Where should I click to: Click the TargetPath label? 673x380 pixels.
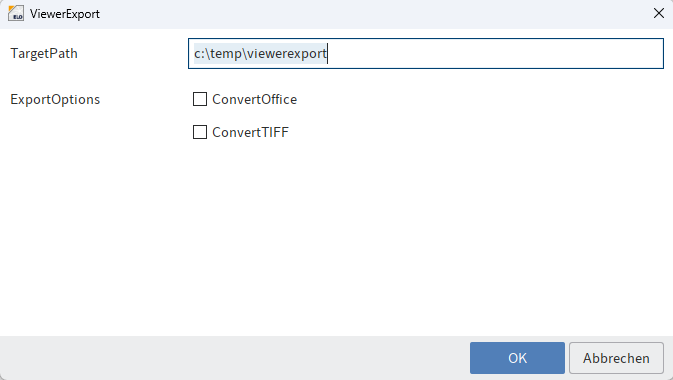[x=44, y=54]
